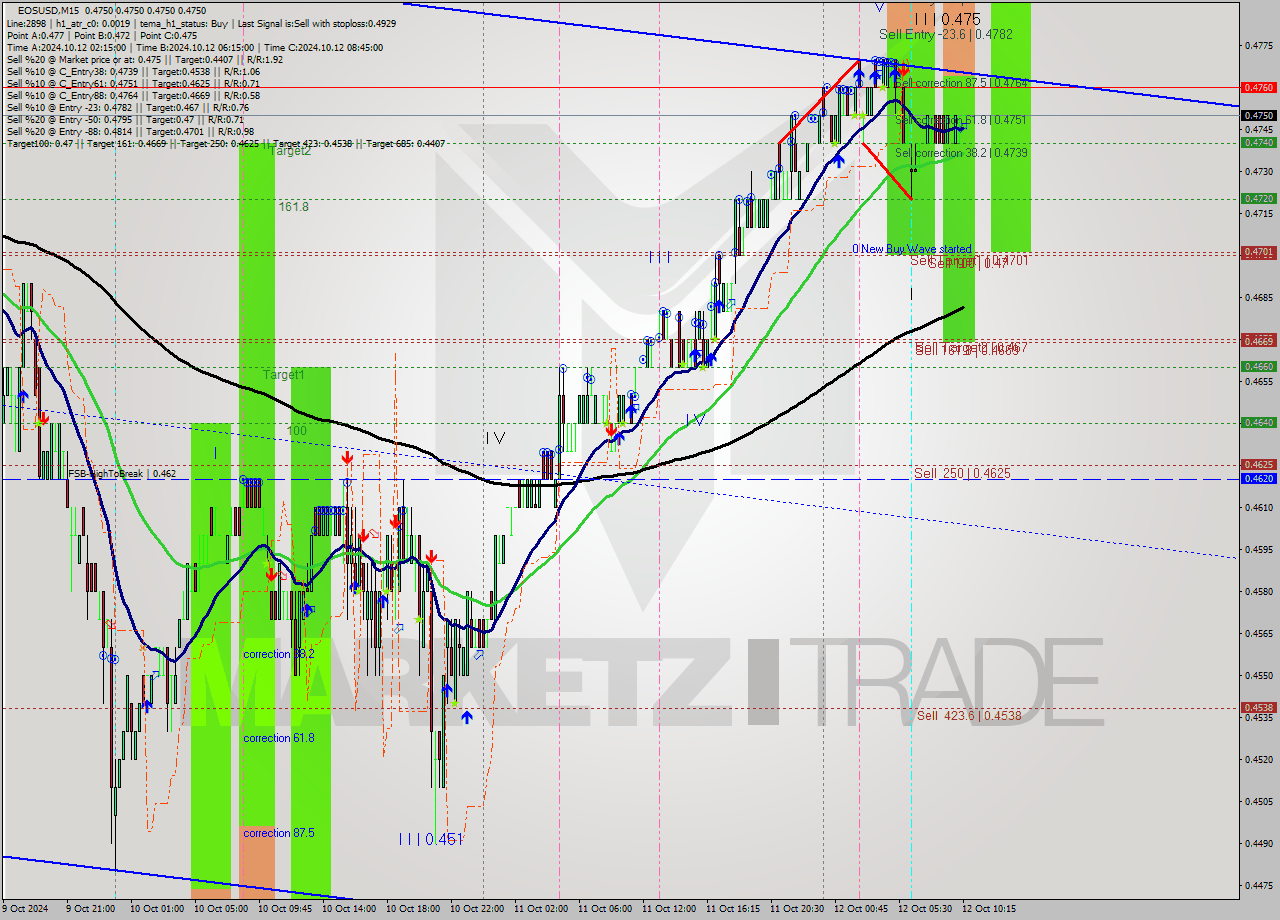Click the Sell 423.6 | 0.4538 label
This screenshot has height=920, width=1280.
[969, 716]
